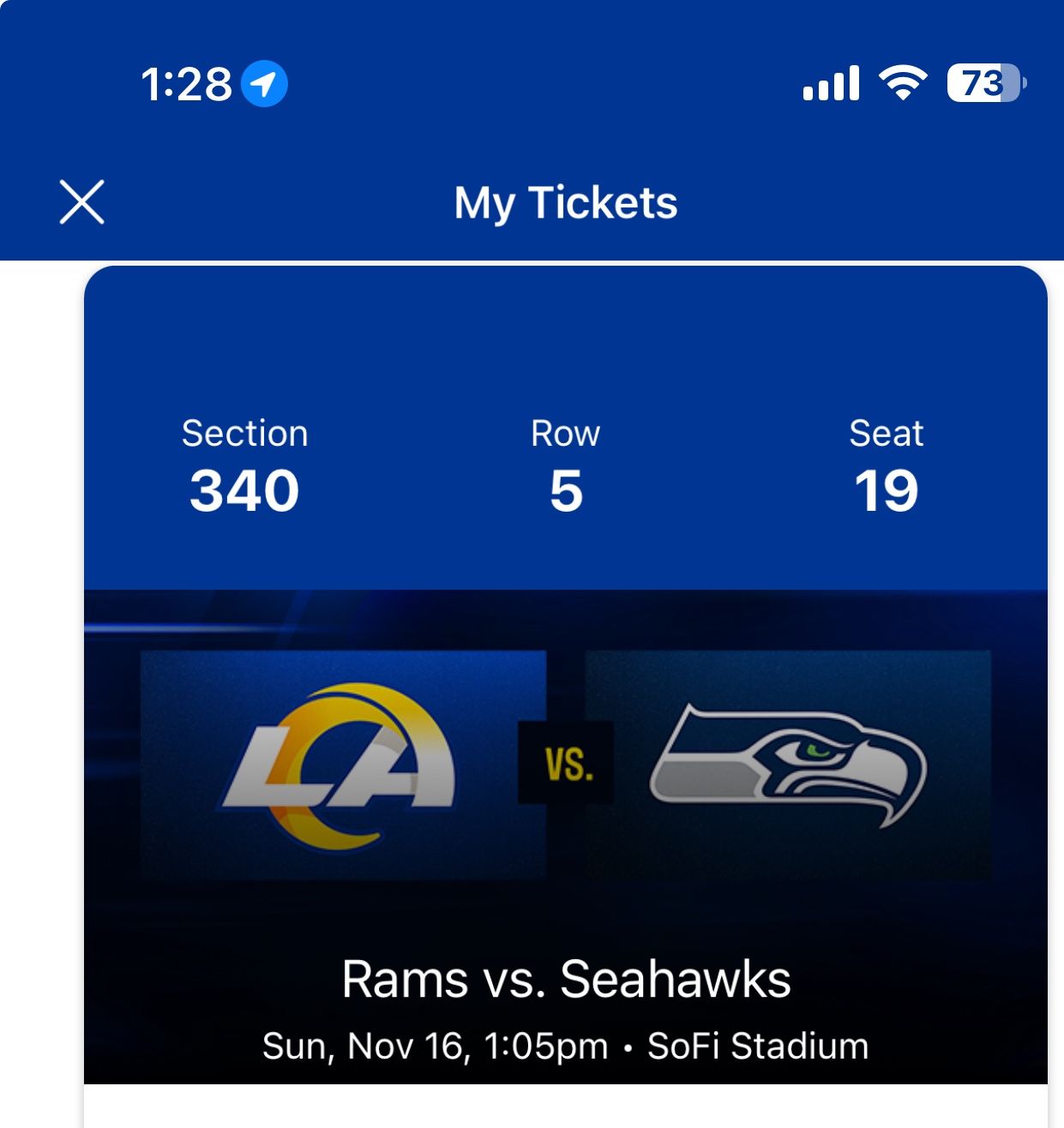This screenshot has height=1128, width=1064.
Task: Tap the 1:28 clock time
Action: 186,84
